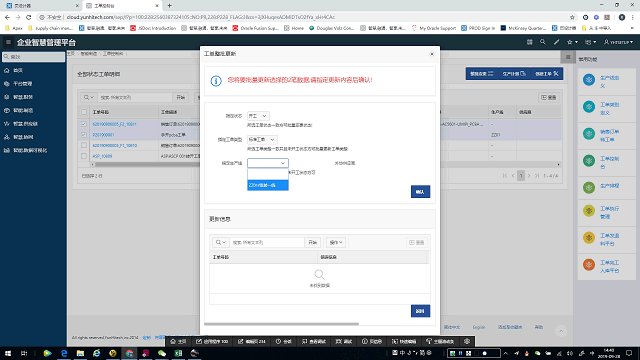The height and width of the screenshot is (360, 640).
Task: Collapse the 指定生产线 production line dropdown
Action: (x=268, y=163)
